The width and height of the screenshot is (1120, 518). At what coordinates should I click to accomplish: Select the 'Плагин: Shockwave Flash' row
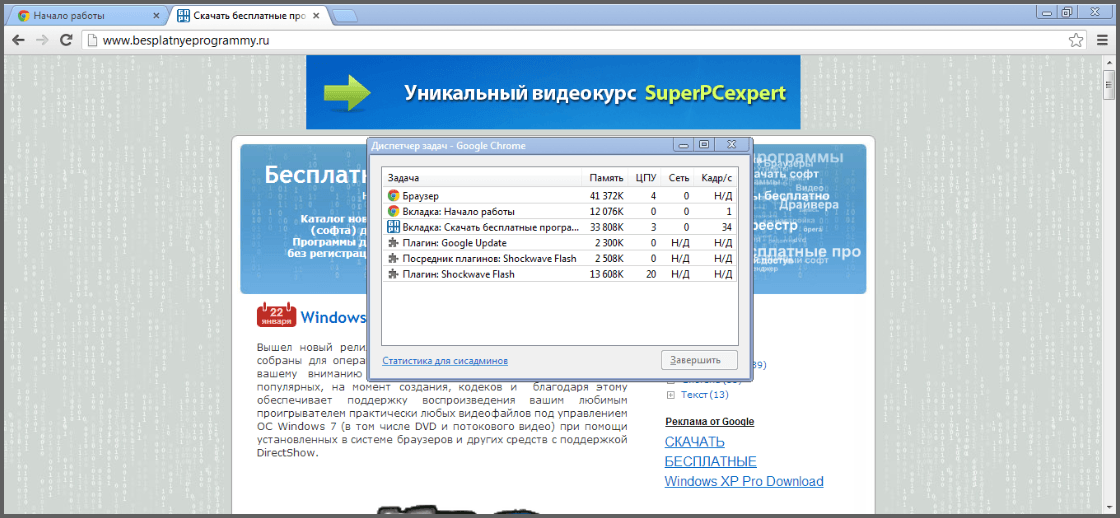(559, 274)
